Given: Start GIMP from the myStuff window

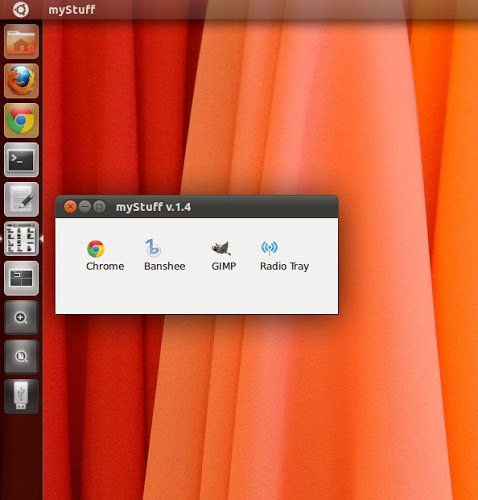Looking at the screenshot, I should [x=224, y=256].
